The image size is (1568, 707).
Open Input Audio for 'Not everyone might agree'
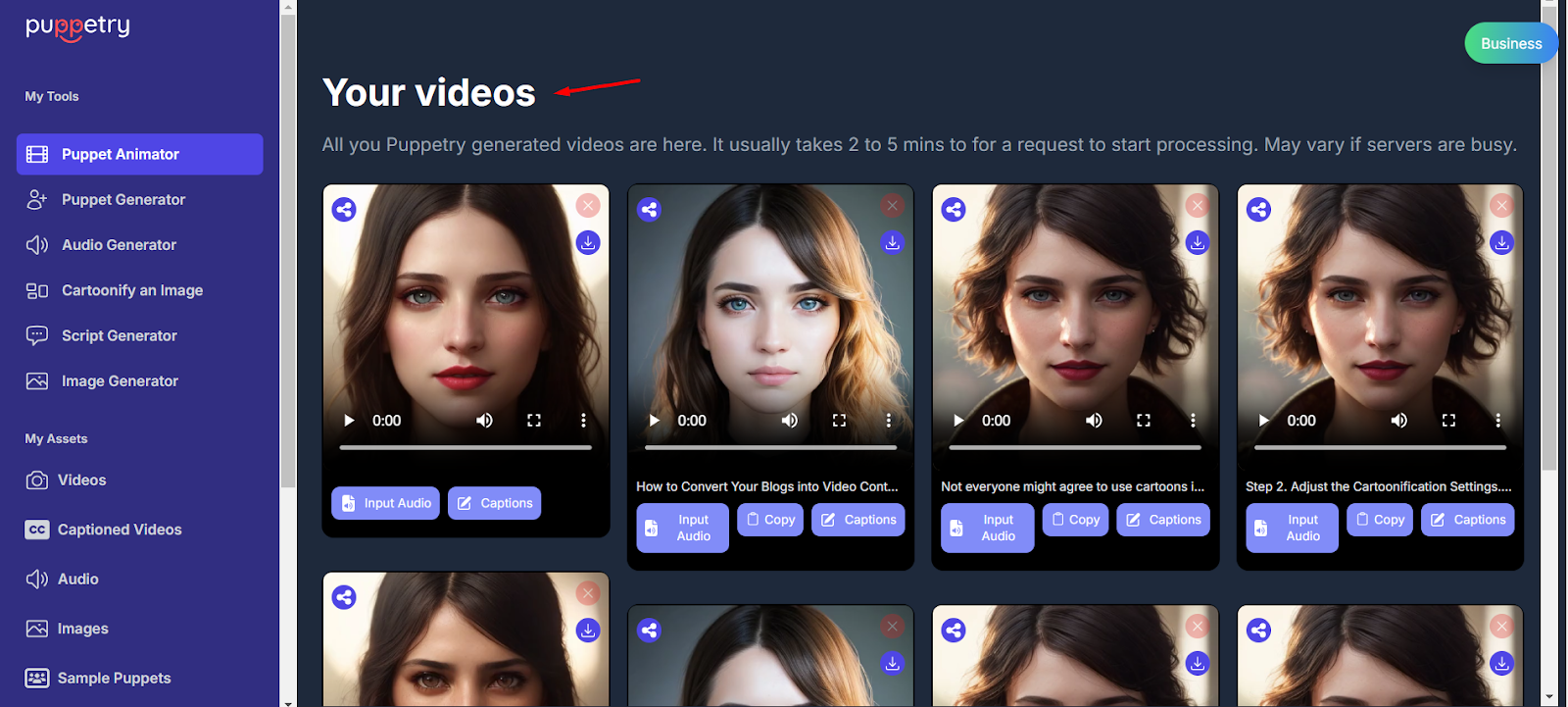987,528
